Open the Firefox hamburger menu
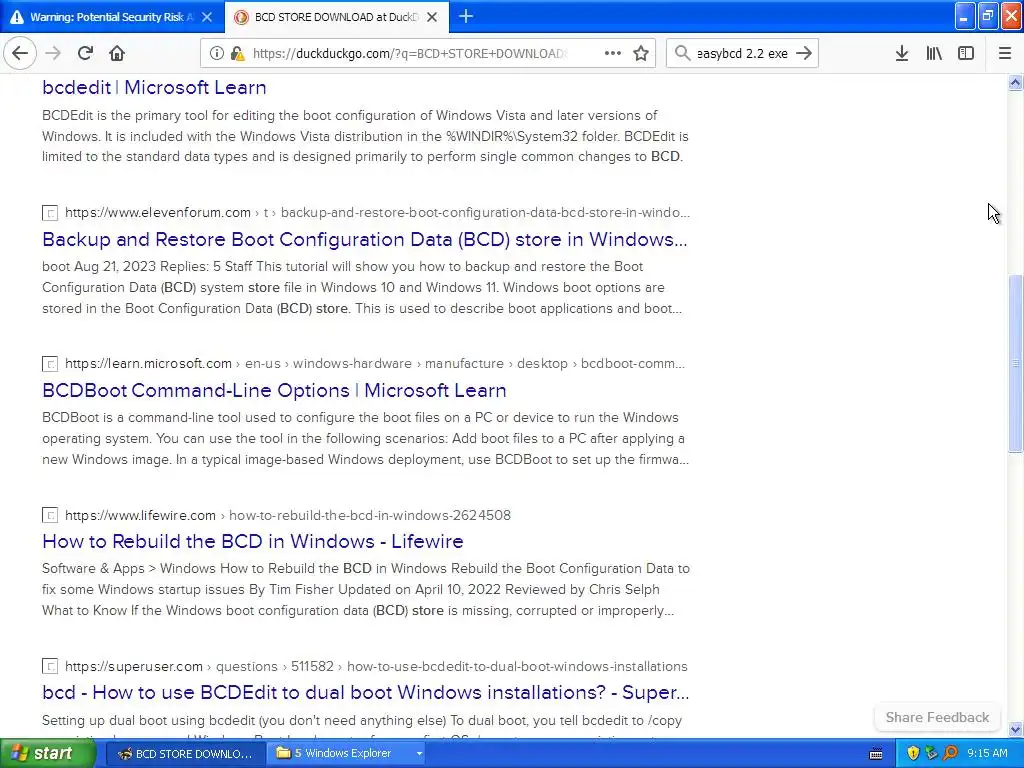This screenshot has width=1024, height=768. 1004,53
